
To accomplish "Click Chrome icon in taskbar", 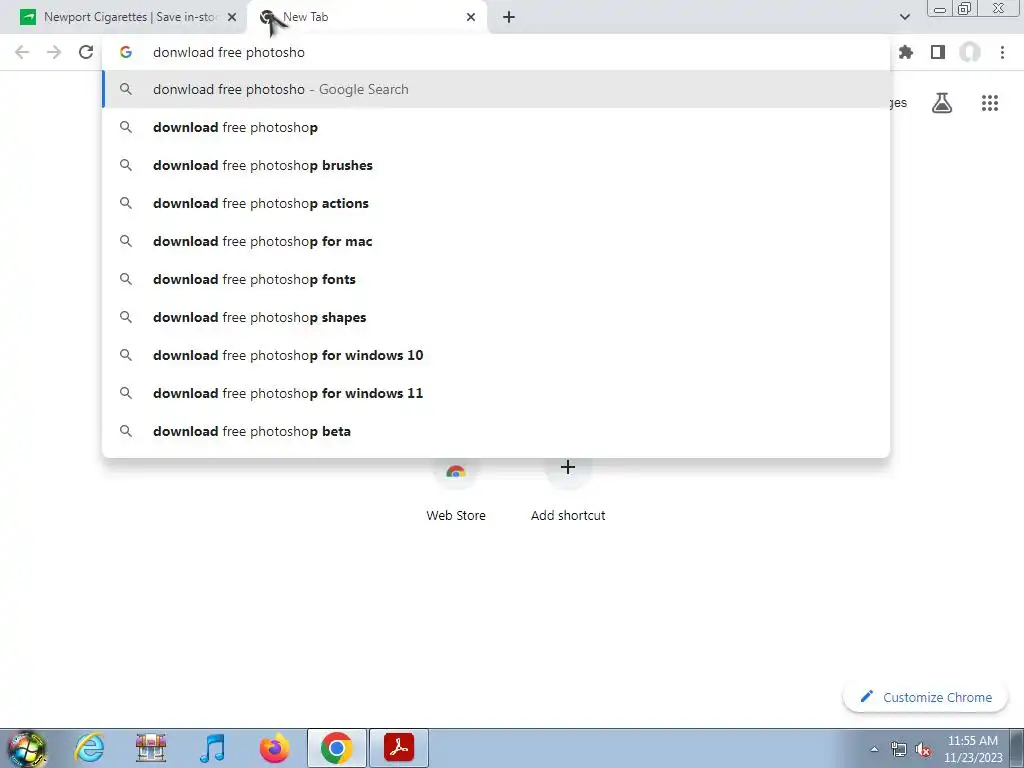I will (336, 748).
